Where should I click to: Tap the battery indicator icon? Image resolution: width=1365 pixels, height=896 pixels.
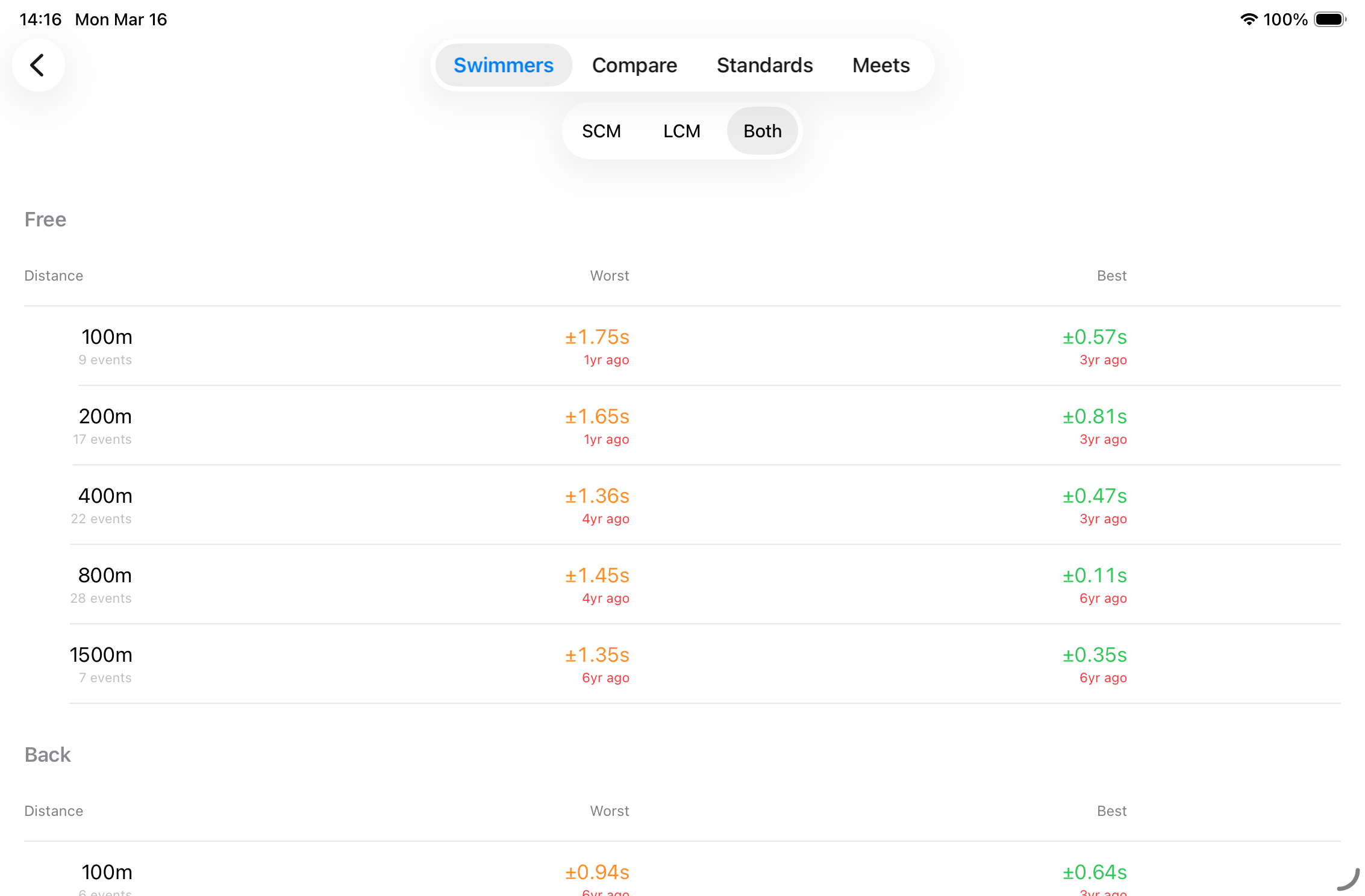(x=1329, y=19)
